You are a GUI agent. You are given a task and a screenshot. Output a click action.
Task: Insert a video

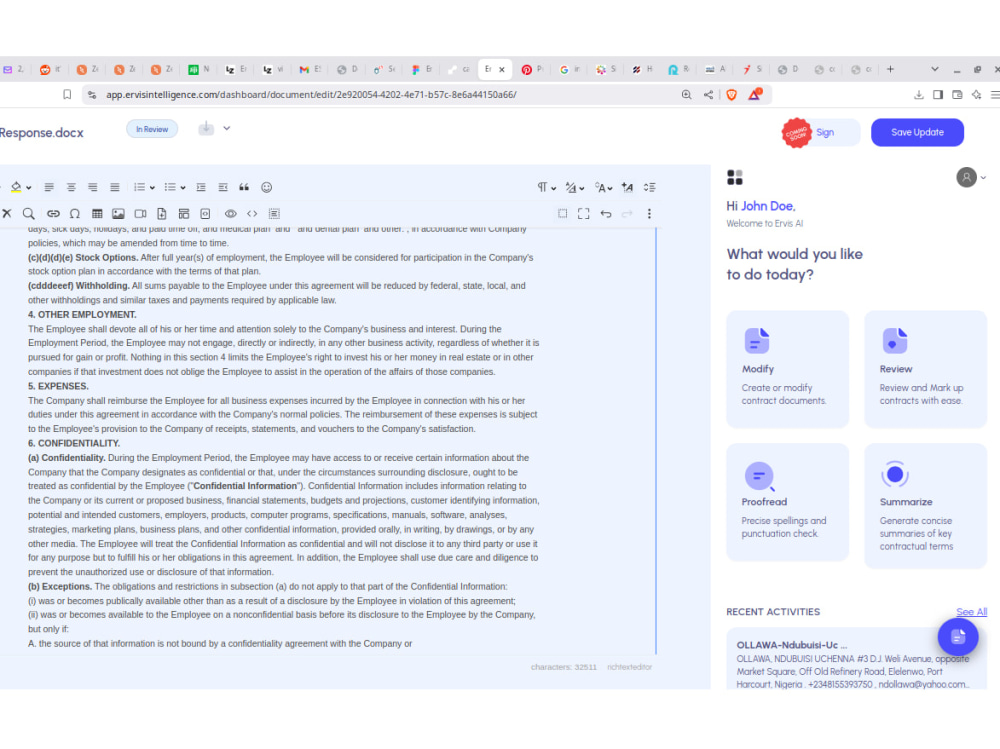point(140,214)
